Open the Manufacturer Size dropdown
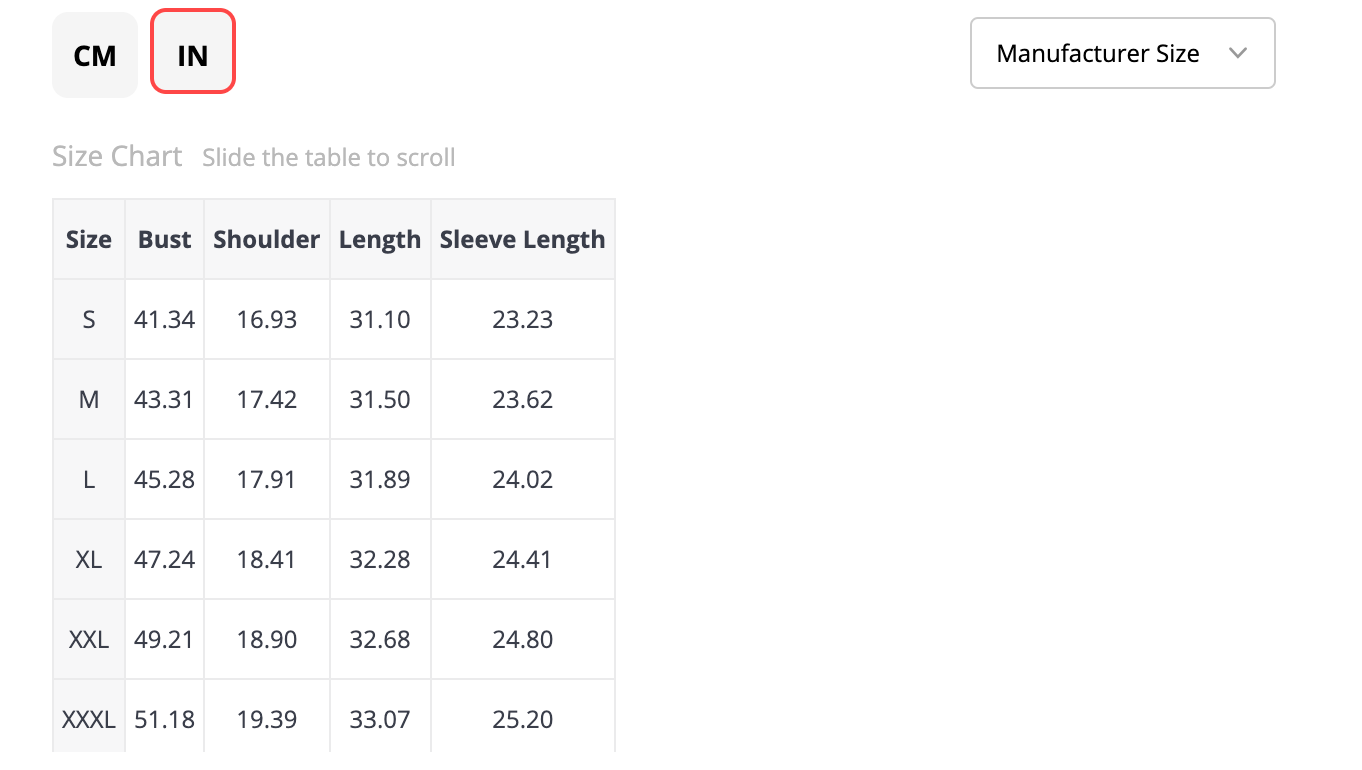1362x770 pixels. point(1123,53)
